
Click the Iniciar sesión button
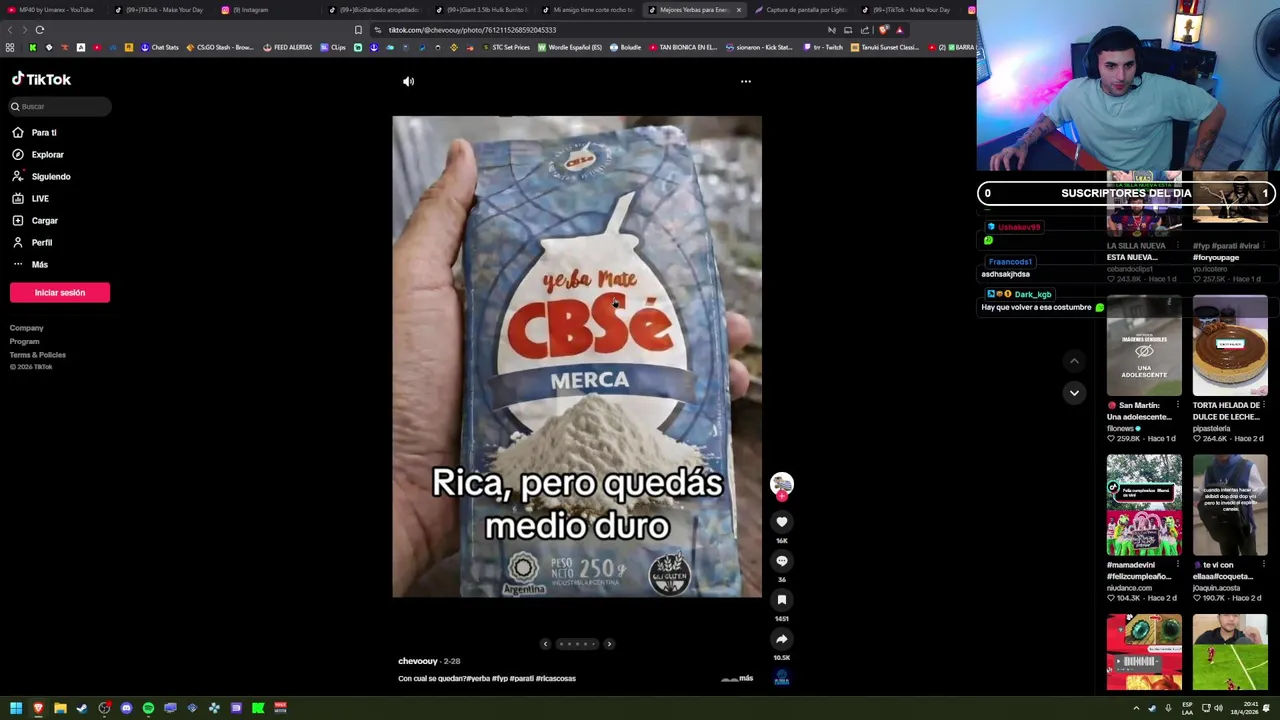pyautogui.click(x=60, y=292)
